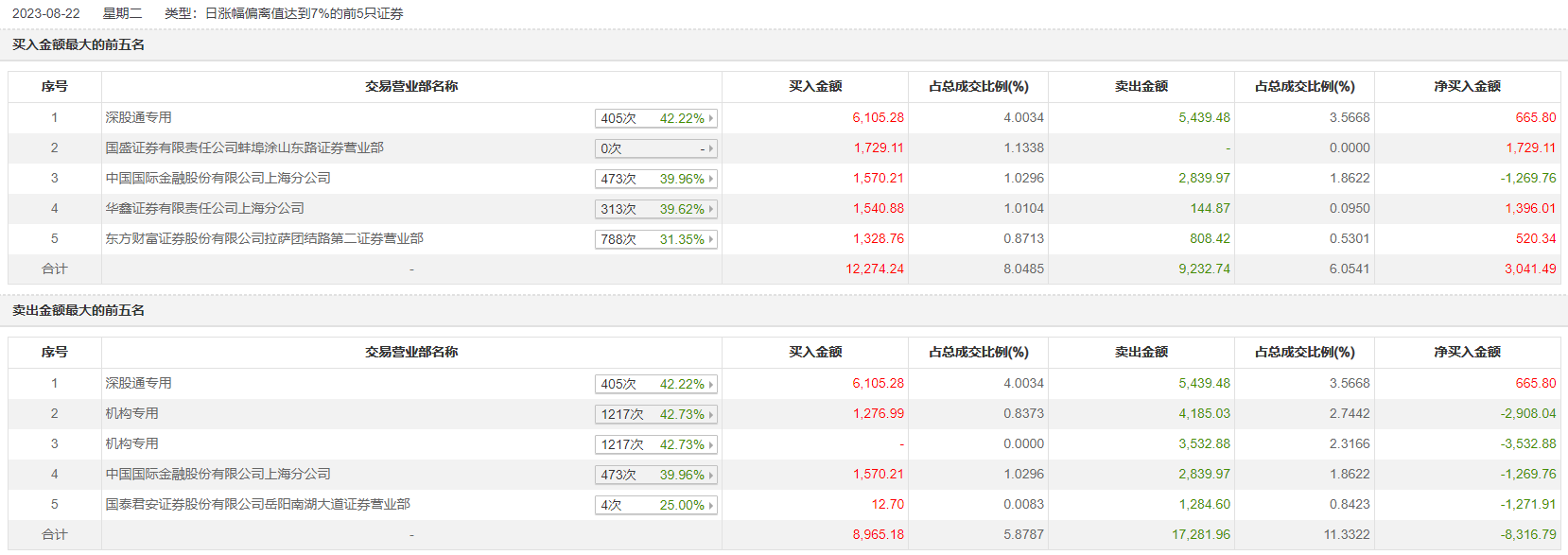Image resolution: width=1568 pixels, height=555 pixels.
Task: Click arrow icon beside 405次 in buy table
Action: pyautogui.click(x=711, y=118)
